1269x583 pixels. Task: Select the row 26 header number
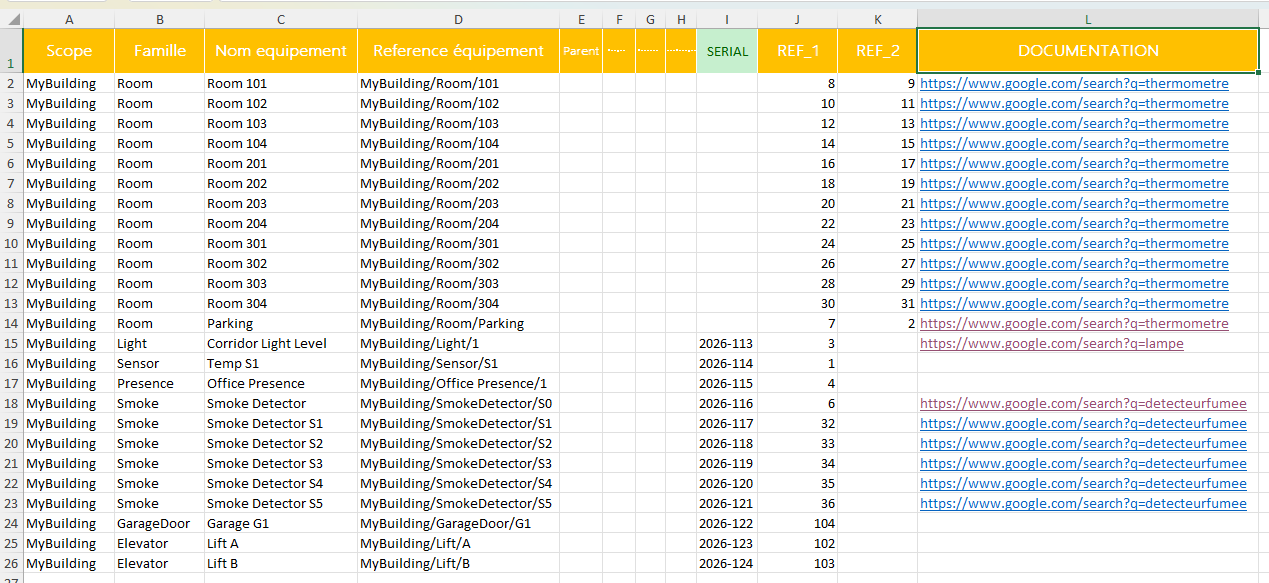point(11,564)
